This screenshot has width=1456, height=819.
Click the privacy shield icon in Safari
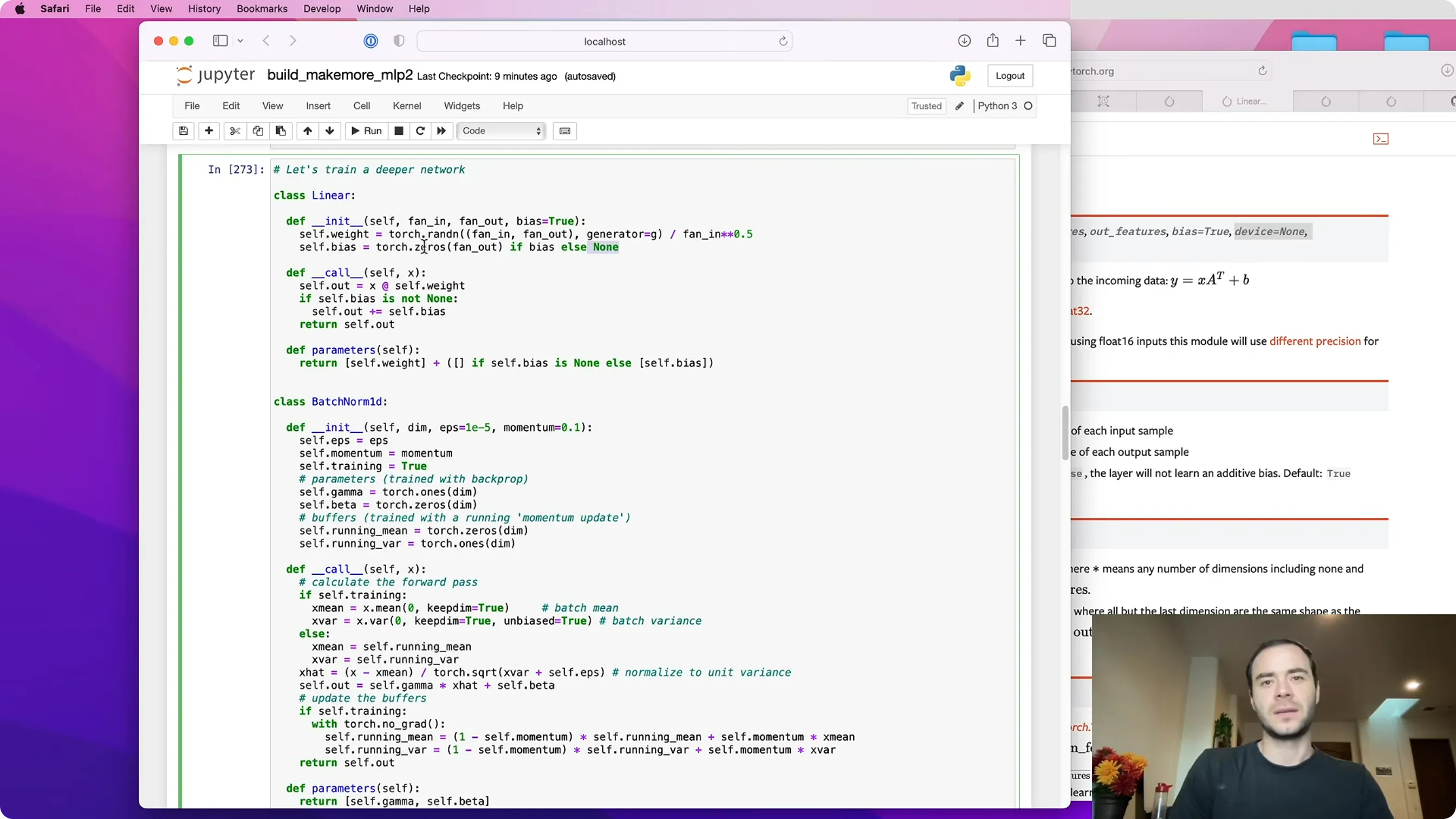coord(399,41)
